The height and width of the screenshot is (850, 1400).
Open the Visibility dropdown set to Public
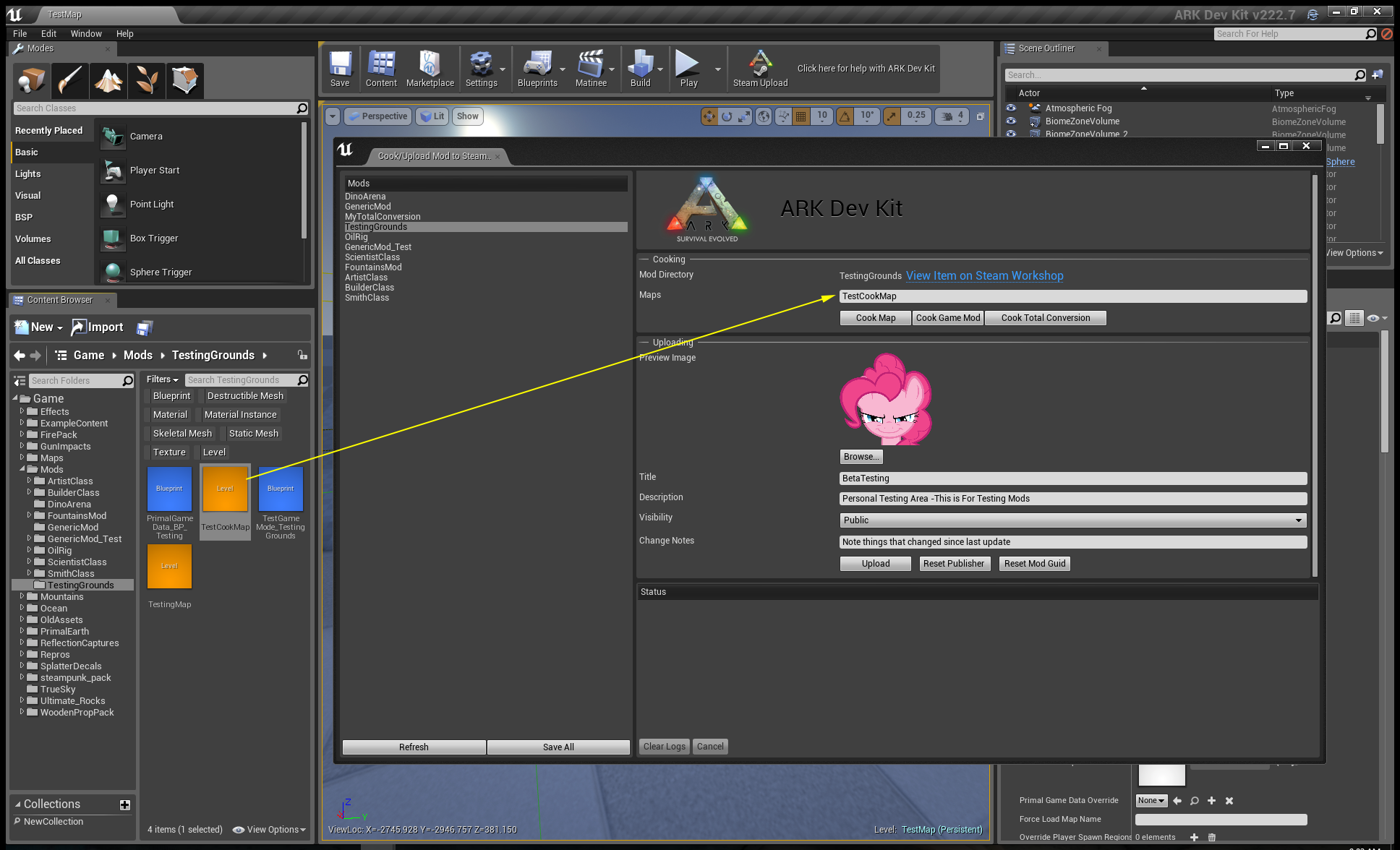pyautogui.click(x=1072, y=520)
